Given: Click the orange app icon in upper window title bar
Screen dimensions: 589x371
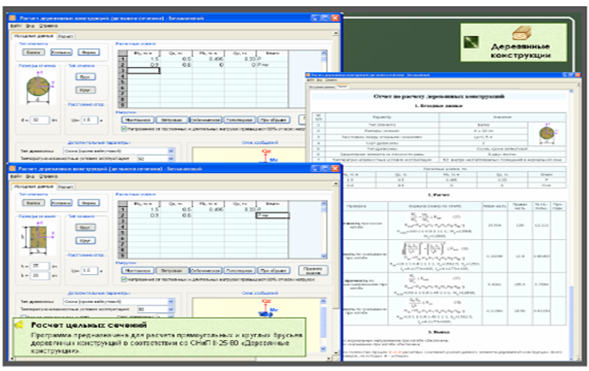Looking at the screenshot, I should 12,18.
